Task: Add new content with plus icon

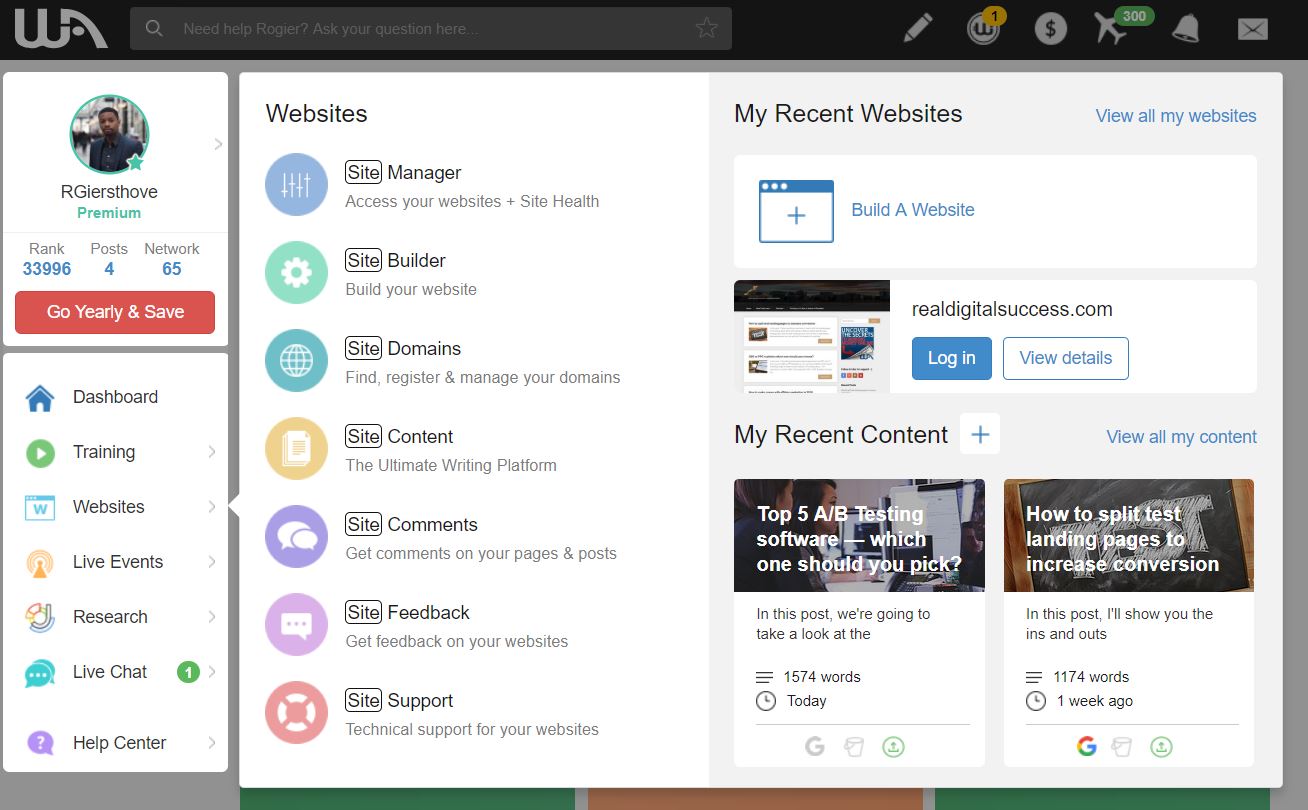Action: click(x=980, y=434)
